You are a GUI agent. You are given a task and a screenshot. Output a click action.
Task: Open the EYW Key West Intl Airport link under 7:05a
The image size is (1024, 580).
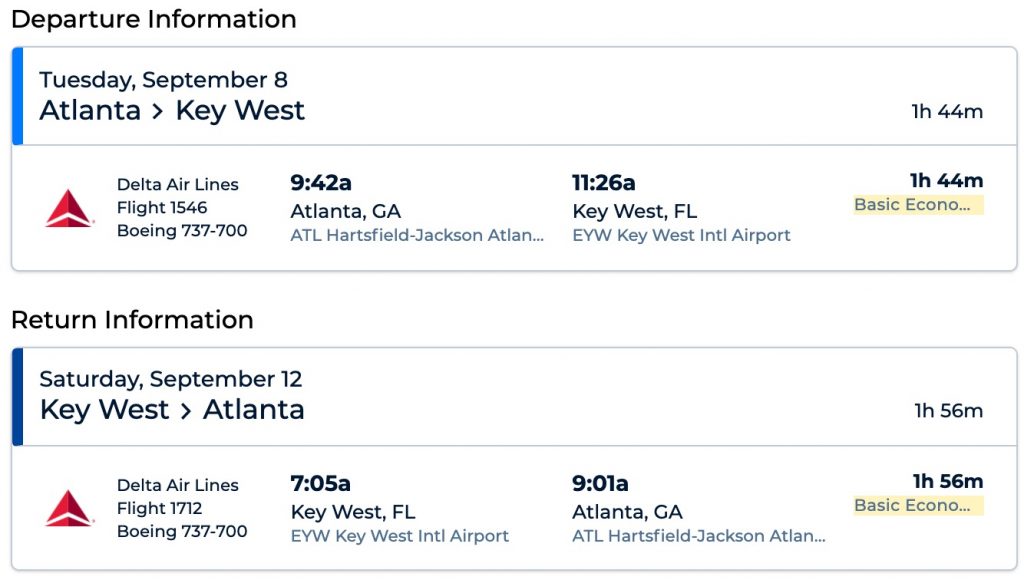click(x=399, y=536)
